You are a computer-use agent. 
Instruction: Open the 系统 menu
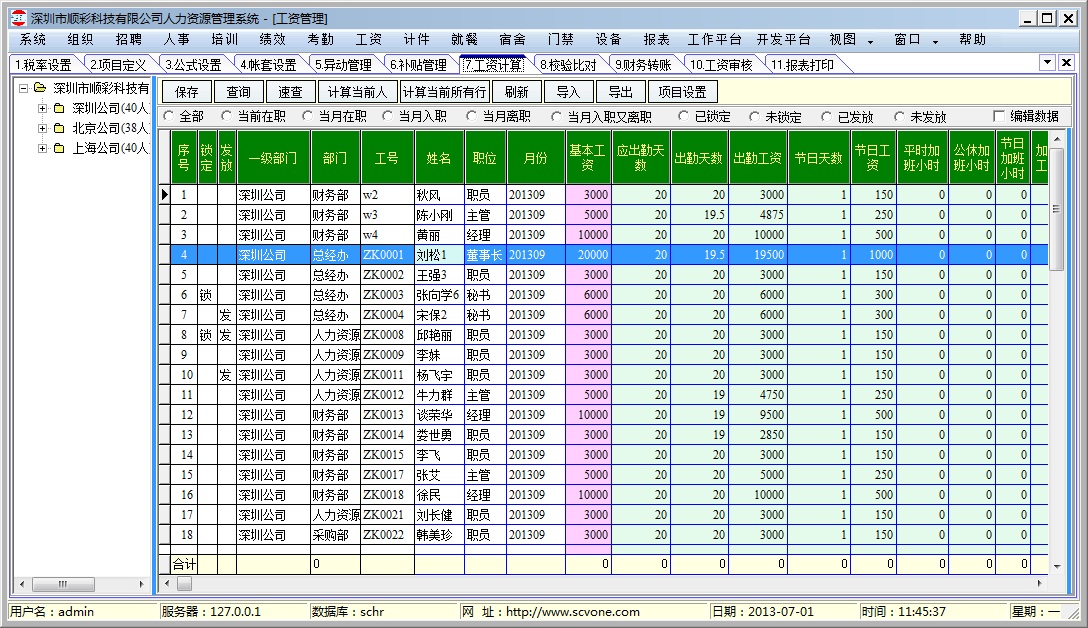pyautogui.click(x=33, y=40)
